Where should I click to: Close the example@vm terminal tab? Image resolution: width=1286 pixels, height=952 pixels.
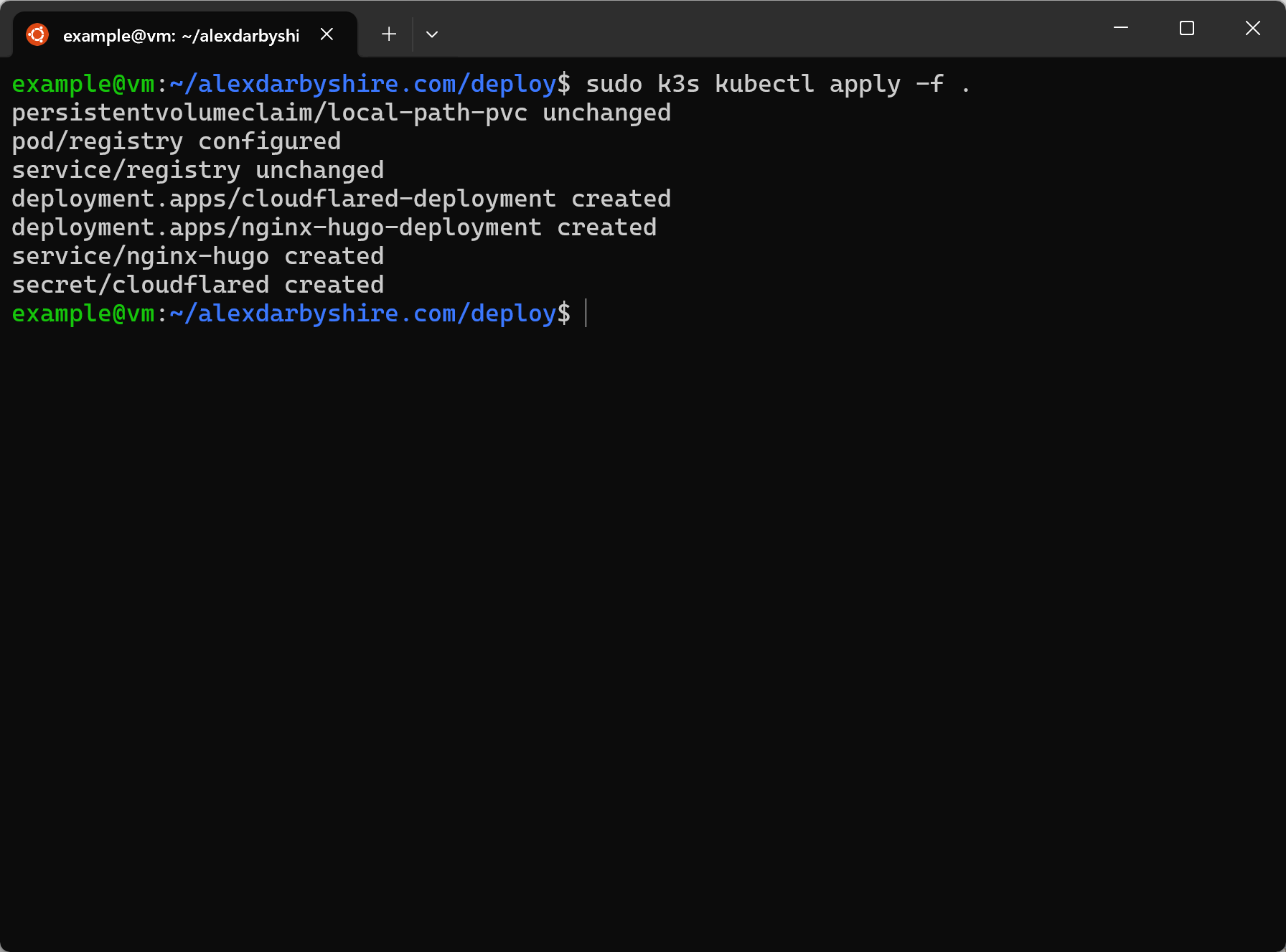click(327, 34)
